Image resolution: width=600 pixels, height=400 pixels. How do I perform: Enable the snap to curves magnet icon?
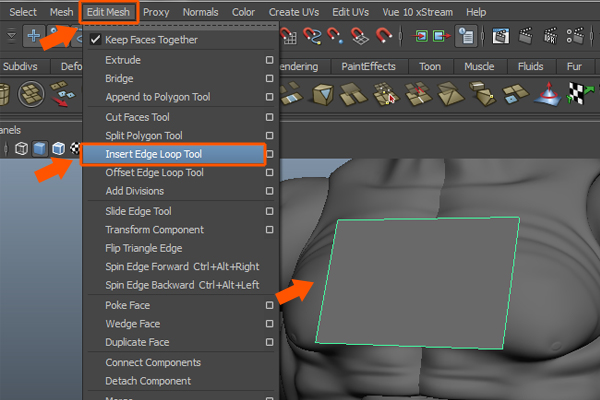tap(312, 36)
